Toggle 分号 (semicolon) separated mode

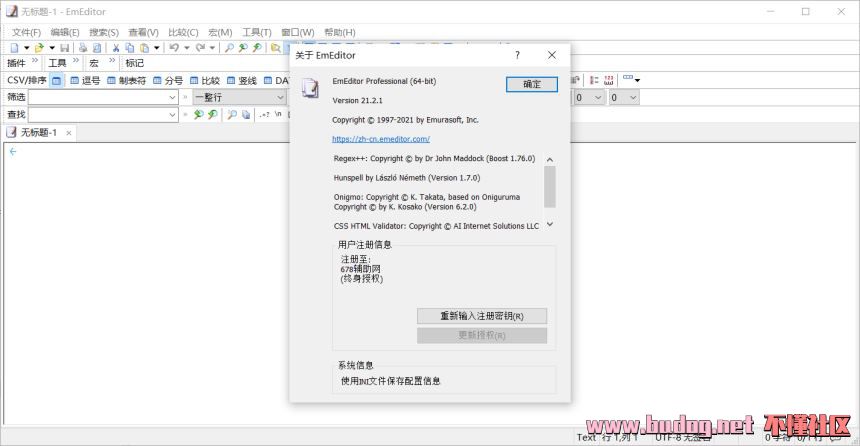168,81
